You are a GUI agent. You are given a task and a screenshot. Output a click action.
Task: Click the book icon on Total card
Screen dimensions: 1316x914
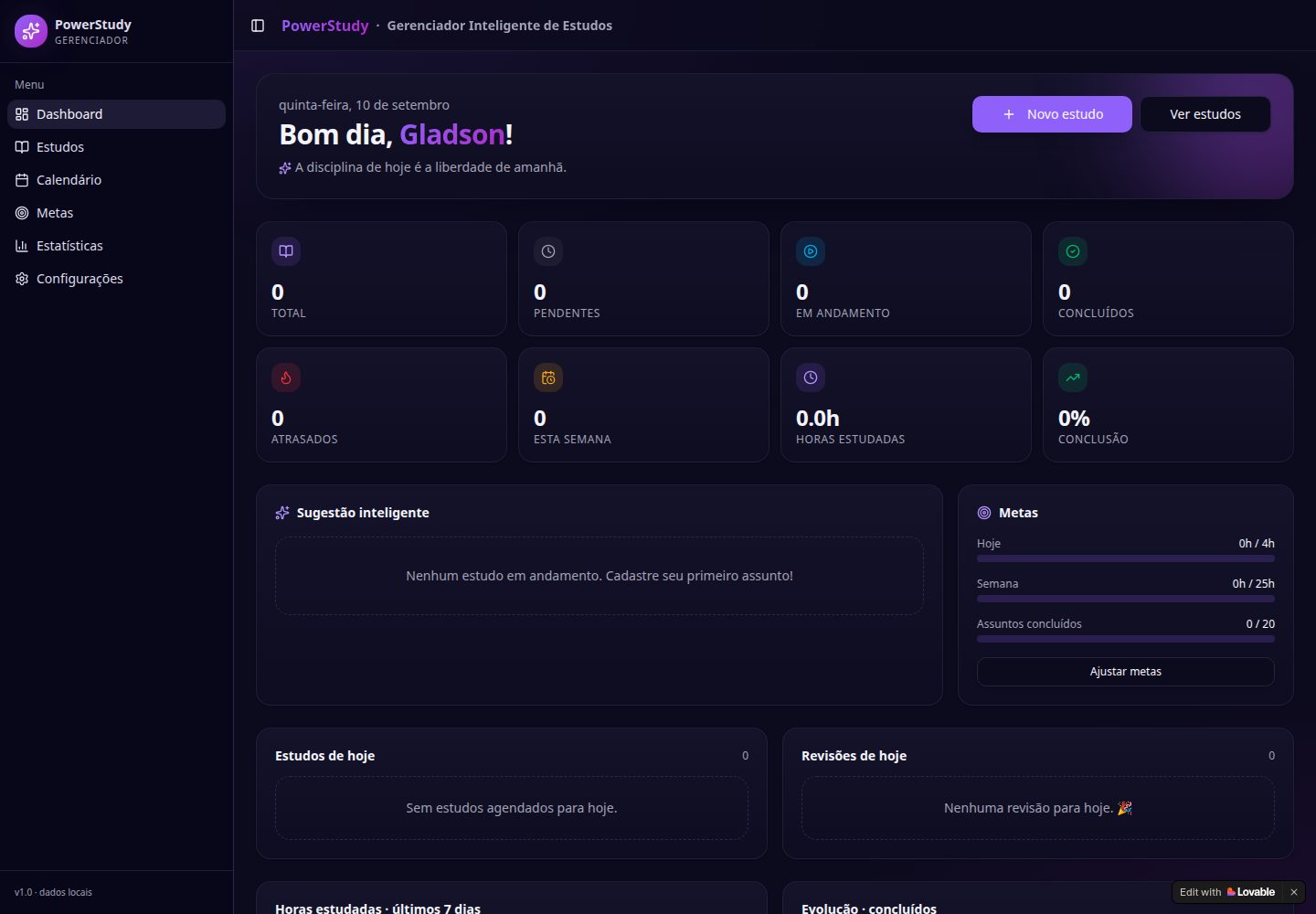(286, 251)
